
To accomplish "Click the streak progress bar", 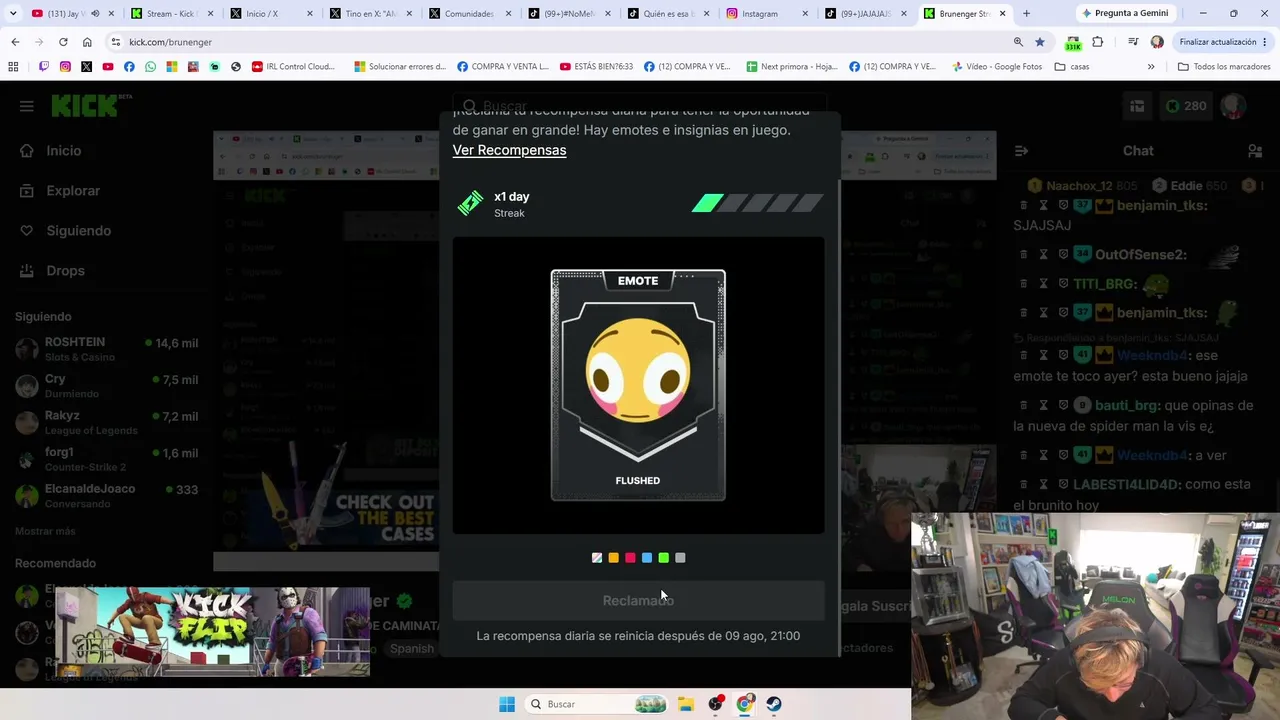I will tap(757, 204).
